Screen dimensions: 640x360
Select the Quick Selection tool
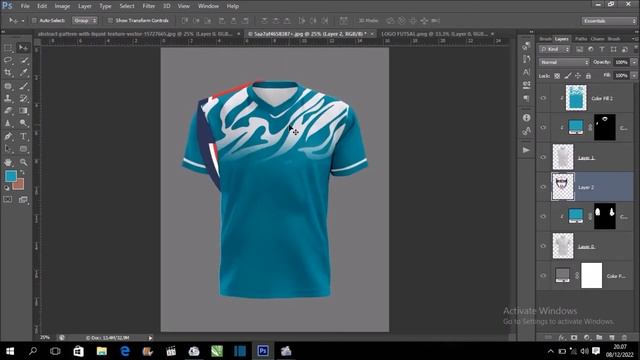click(23, 60)
